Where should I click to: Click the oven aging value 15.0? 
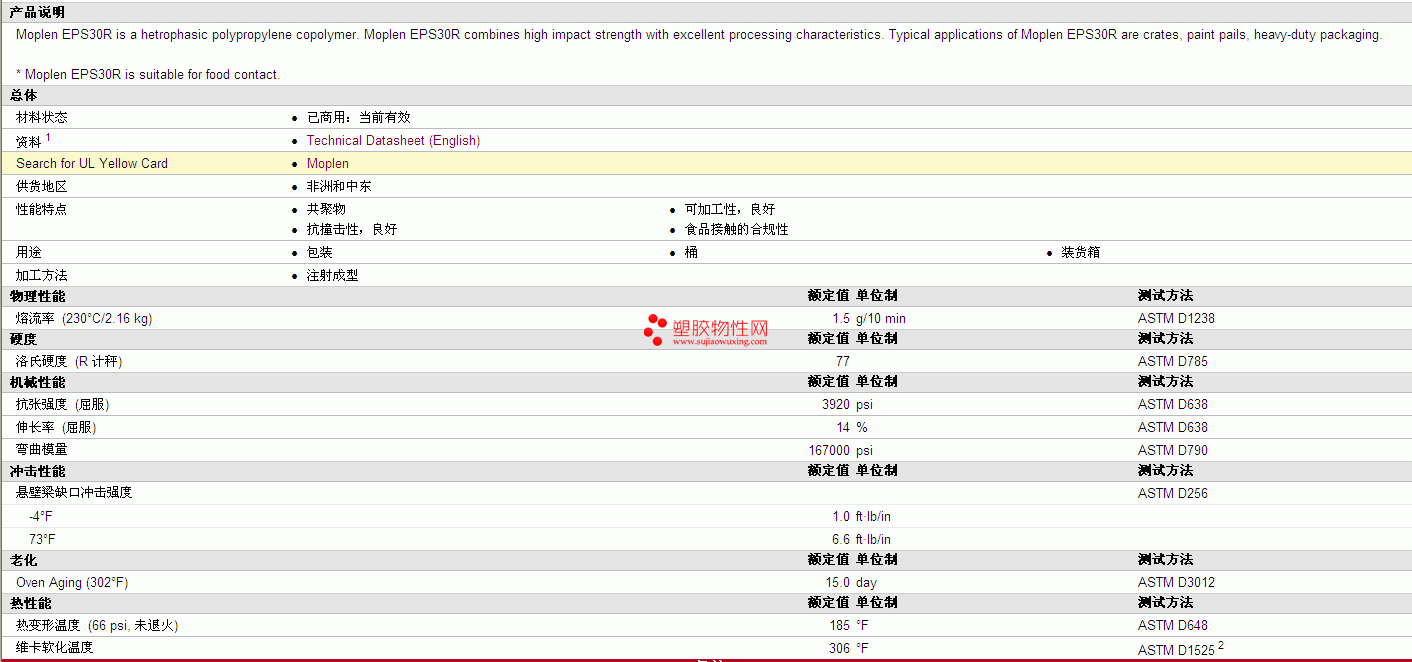tap(838, 583)
